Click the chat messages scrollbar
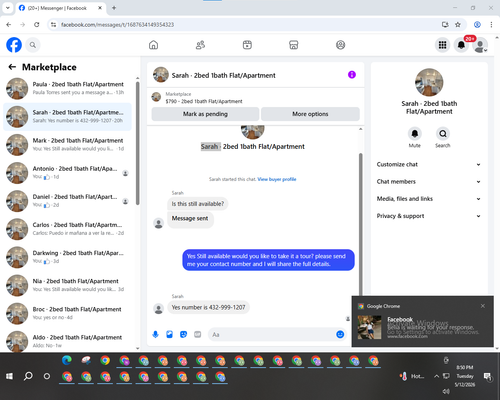This screenshot has height=400, width=500. (x=360, y=223)
